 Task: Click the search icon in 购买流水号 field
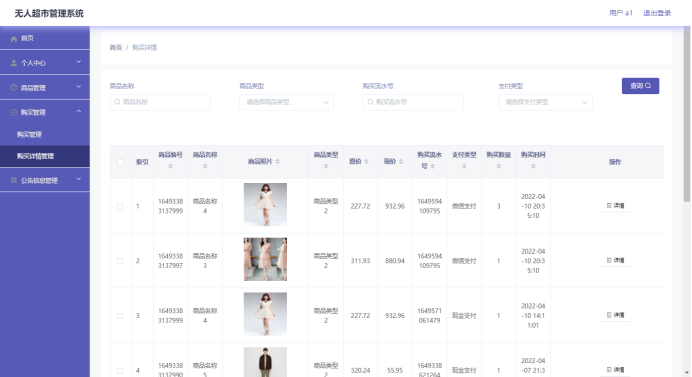[x=371, y=102]
